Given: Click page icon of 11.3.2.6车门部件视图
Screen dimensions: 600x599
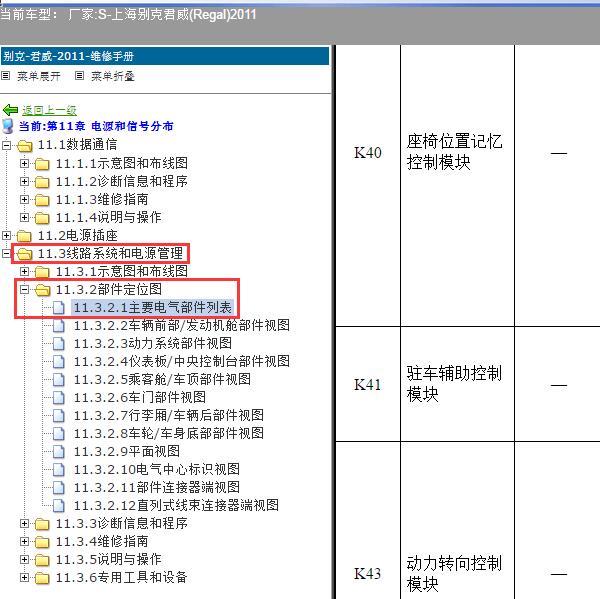Looking at the screenshot, I should tap(59, 398).
